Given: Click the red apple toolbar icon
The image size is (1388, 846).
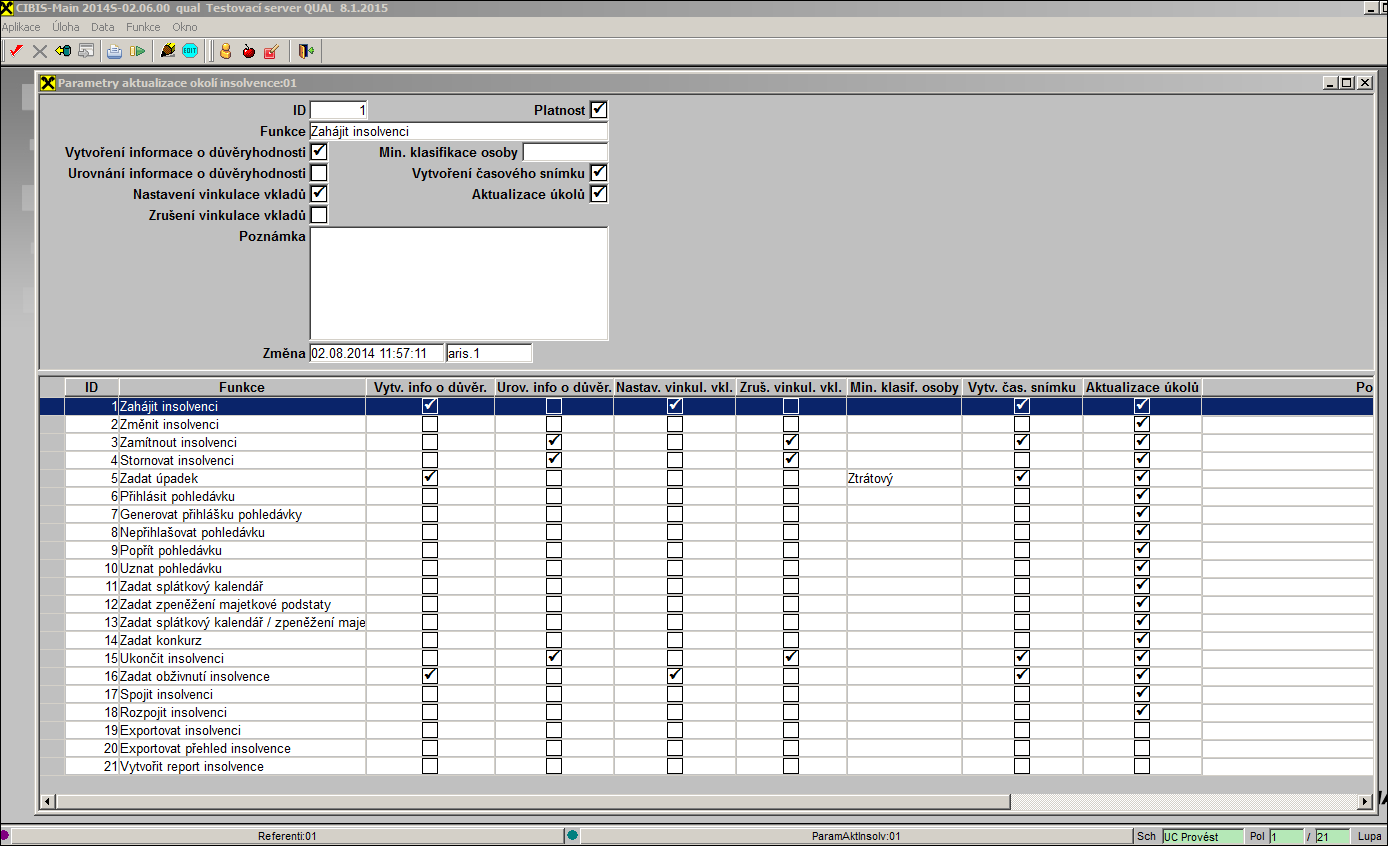Looking at the screenshot, I should click(248, 51).
